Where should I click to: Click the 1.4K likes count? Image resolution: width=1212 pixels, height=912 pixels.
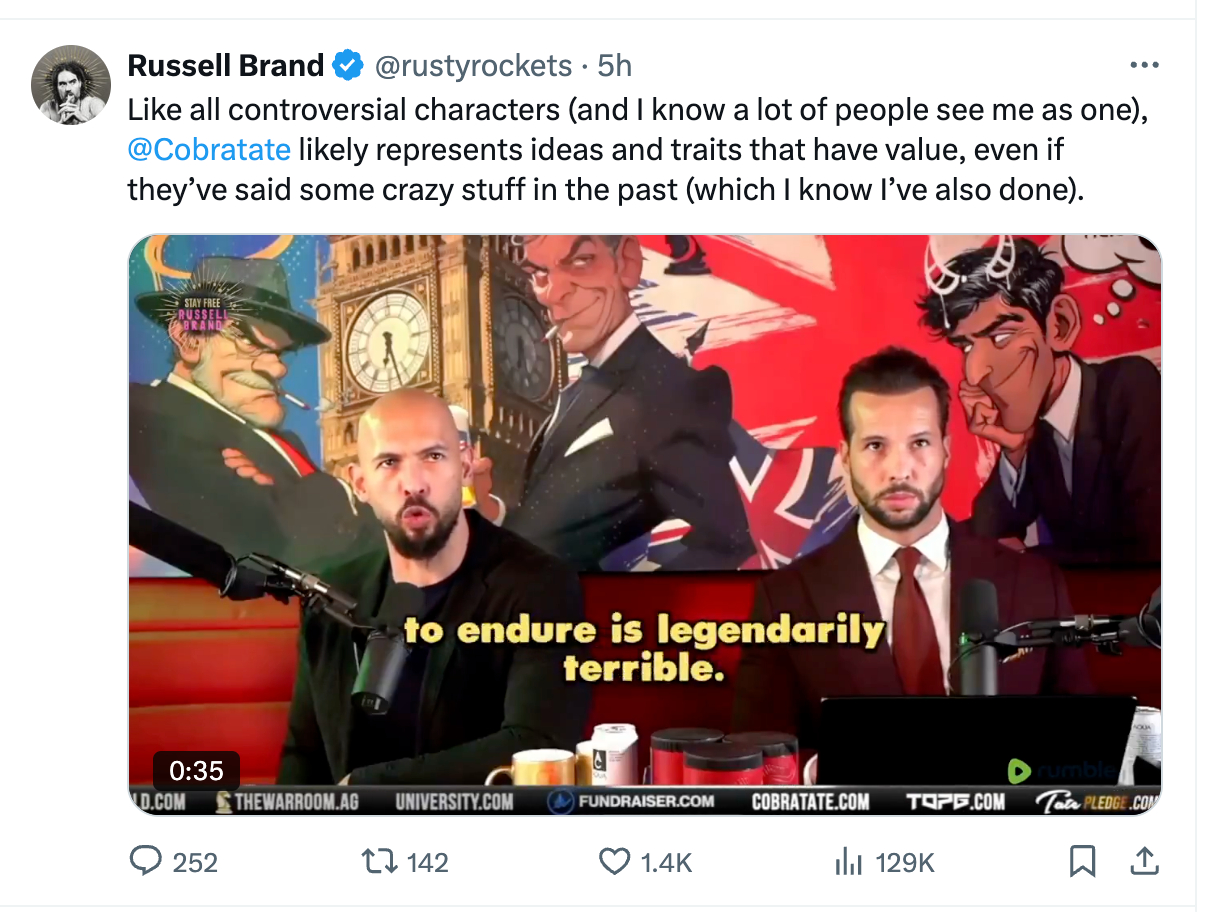click(664, 862)
